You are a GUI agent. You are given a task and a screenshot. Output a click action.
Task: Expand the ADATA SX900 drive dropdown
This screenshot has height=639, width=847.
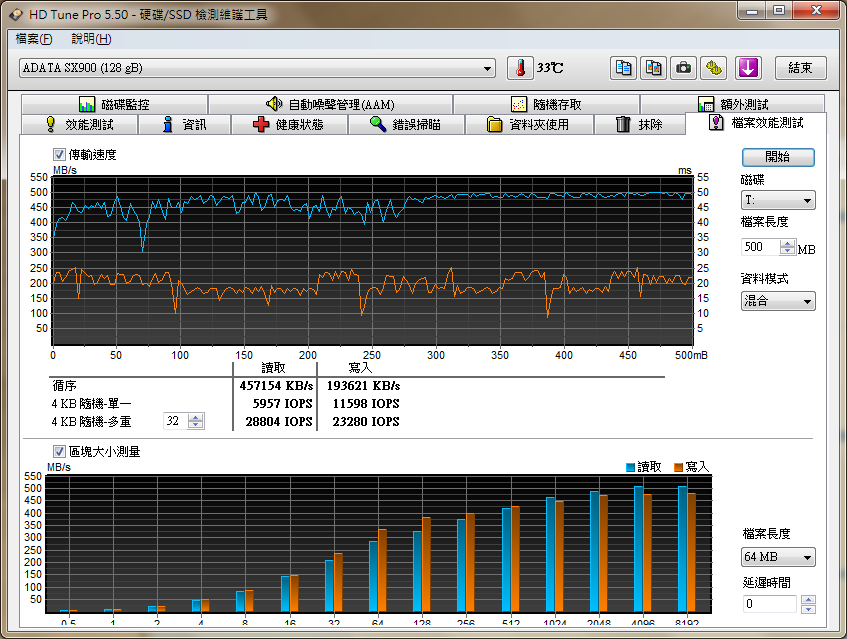pos(487,68)
